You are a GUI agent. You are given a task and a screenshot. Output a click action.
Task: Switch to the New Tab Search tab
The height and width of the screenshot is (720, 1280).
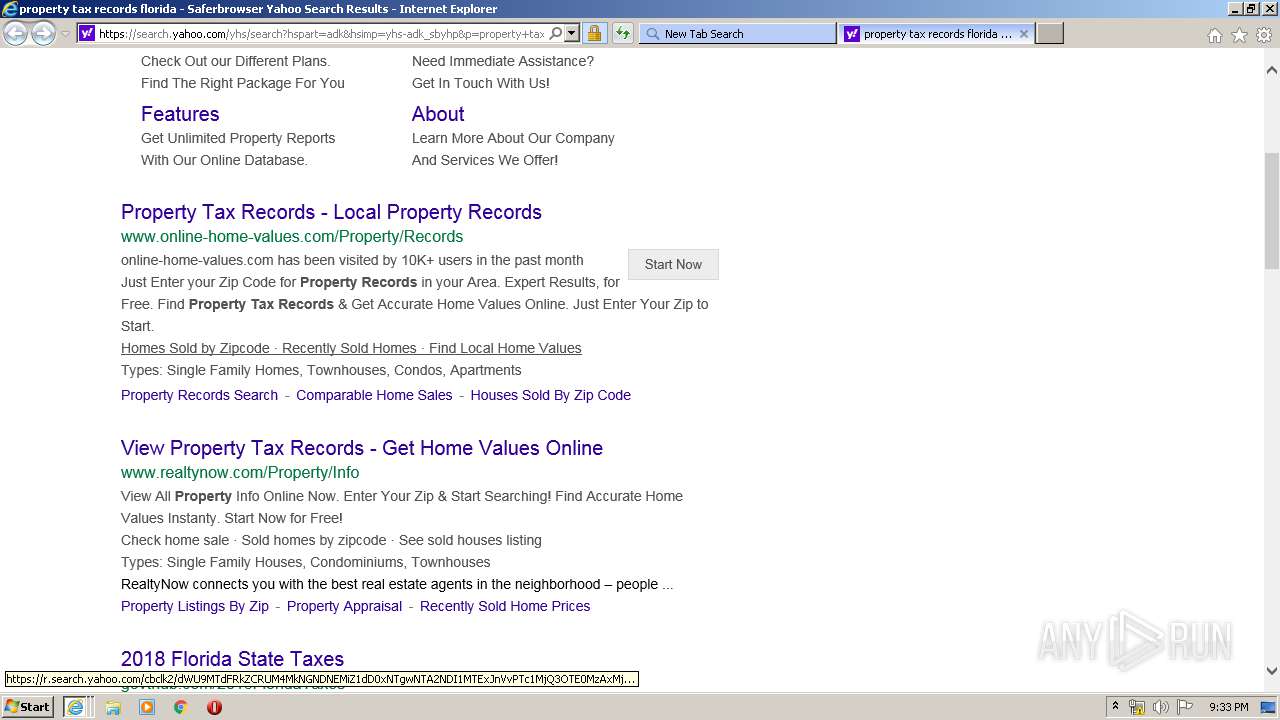click(x=737, y=34)
